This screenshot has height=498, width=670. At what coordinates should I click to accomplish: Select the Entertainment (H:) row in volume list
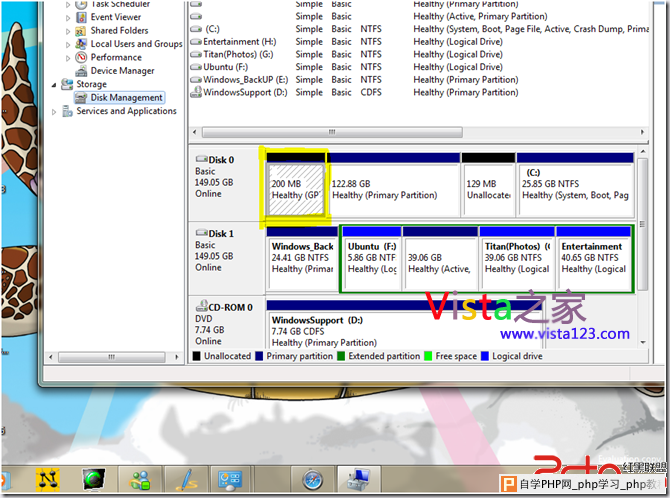coord(419,42)
